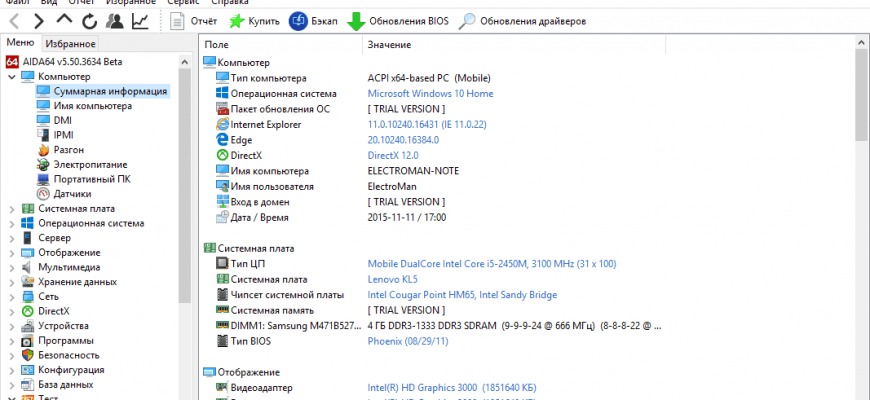
Task: Go up one level with the up arrow icon
Action: click(x=64, y=21)
